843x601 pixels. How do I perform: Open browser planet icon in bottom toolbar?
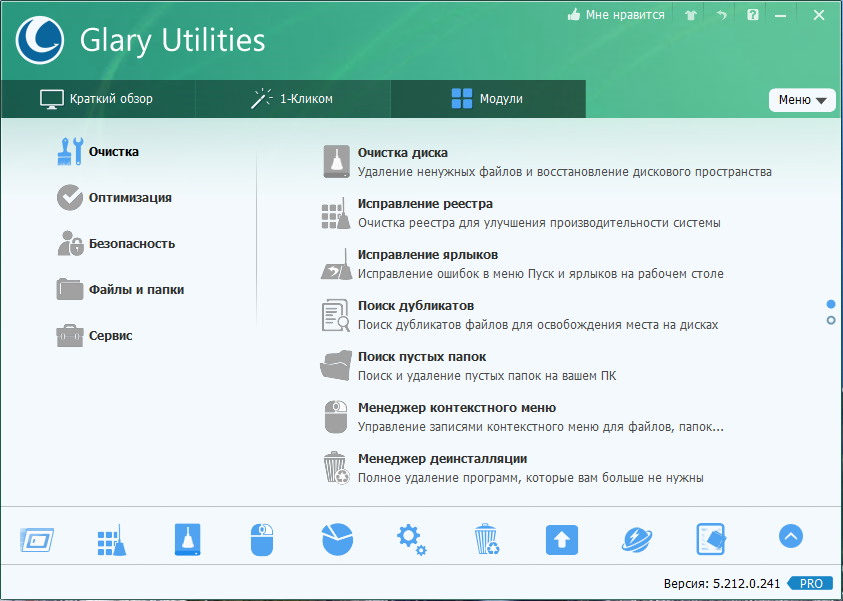[637, 540]
